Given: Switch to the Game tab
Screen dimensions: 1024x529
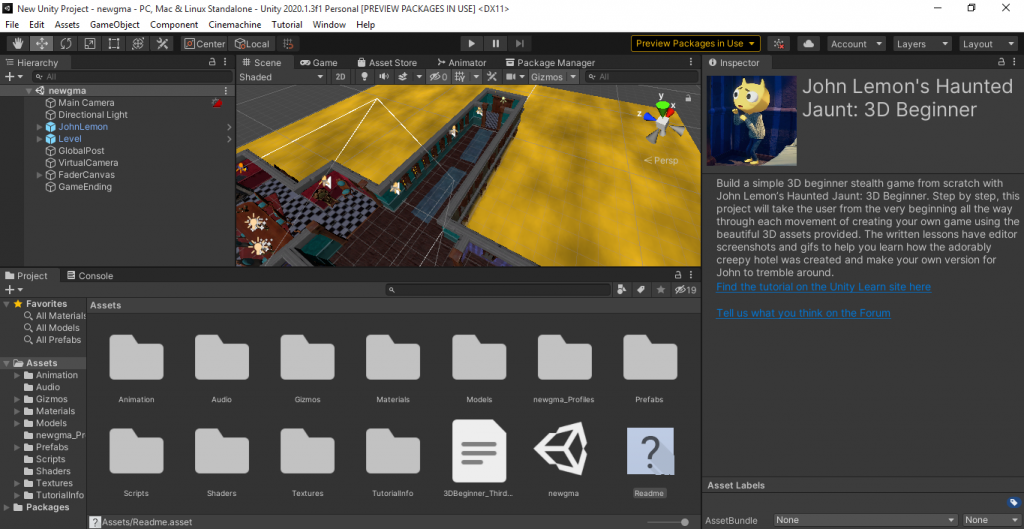Looking at the screenshot, I should coord(319,63).
